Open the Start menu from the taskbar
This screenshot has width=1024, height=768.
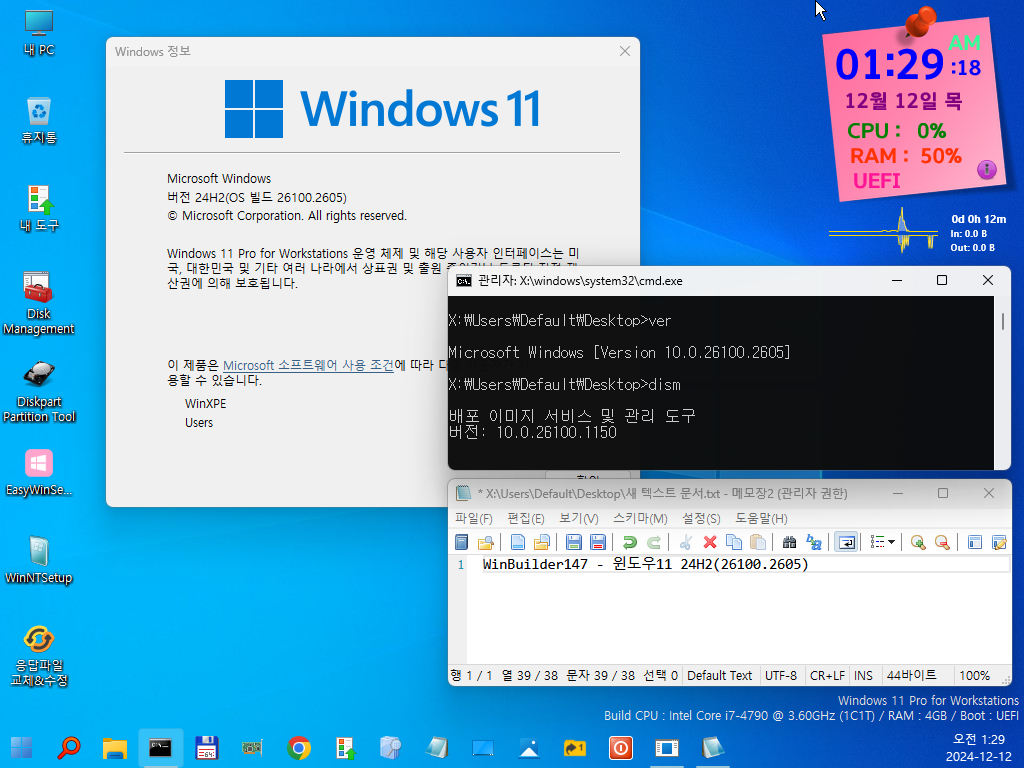point(22,748)
